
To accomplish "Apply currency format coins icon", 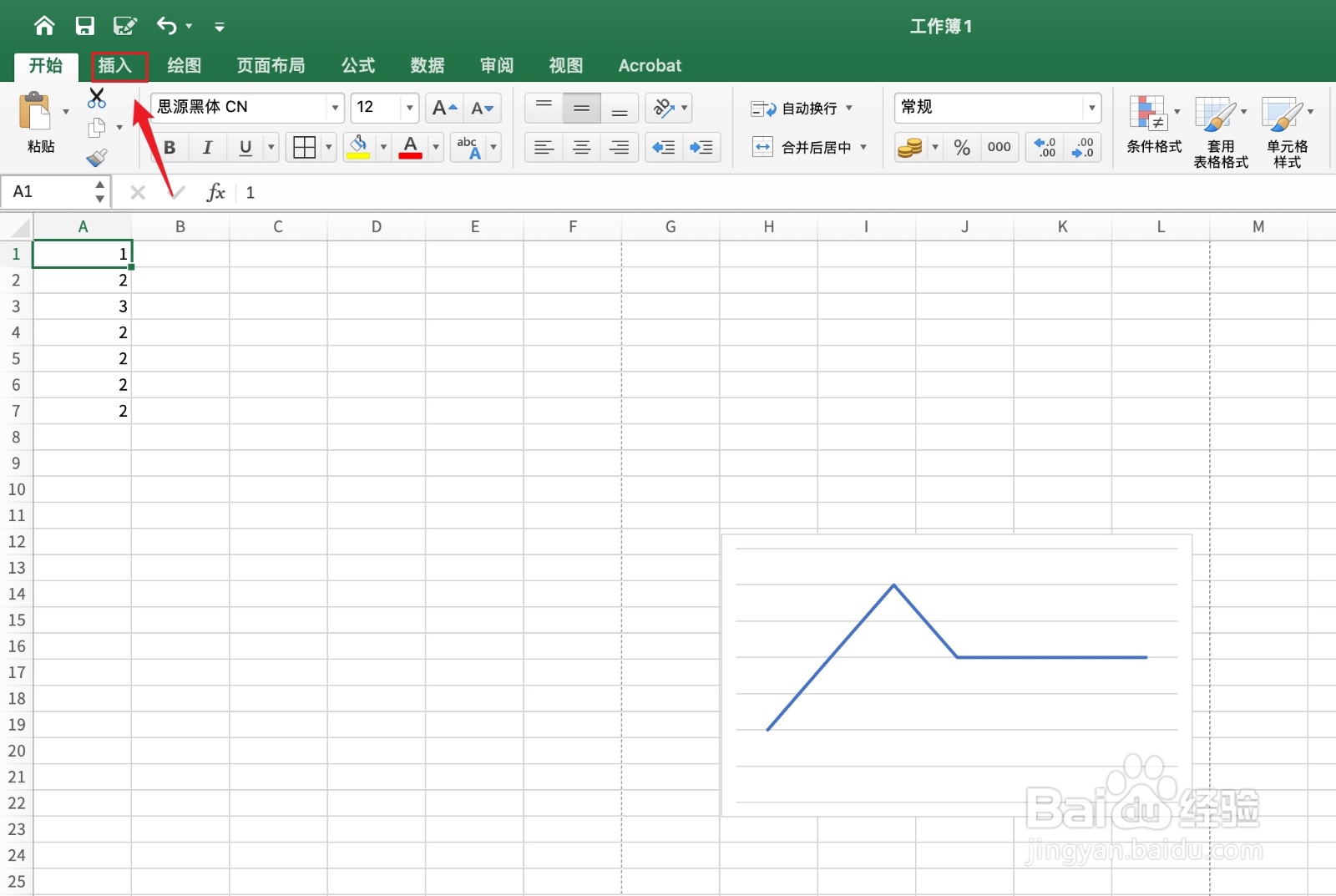I will [x=909, y=148].
